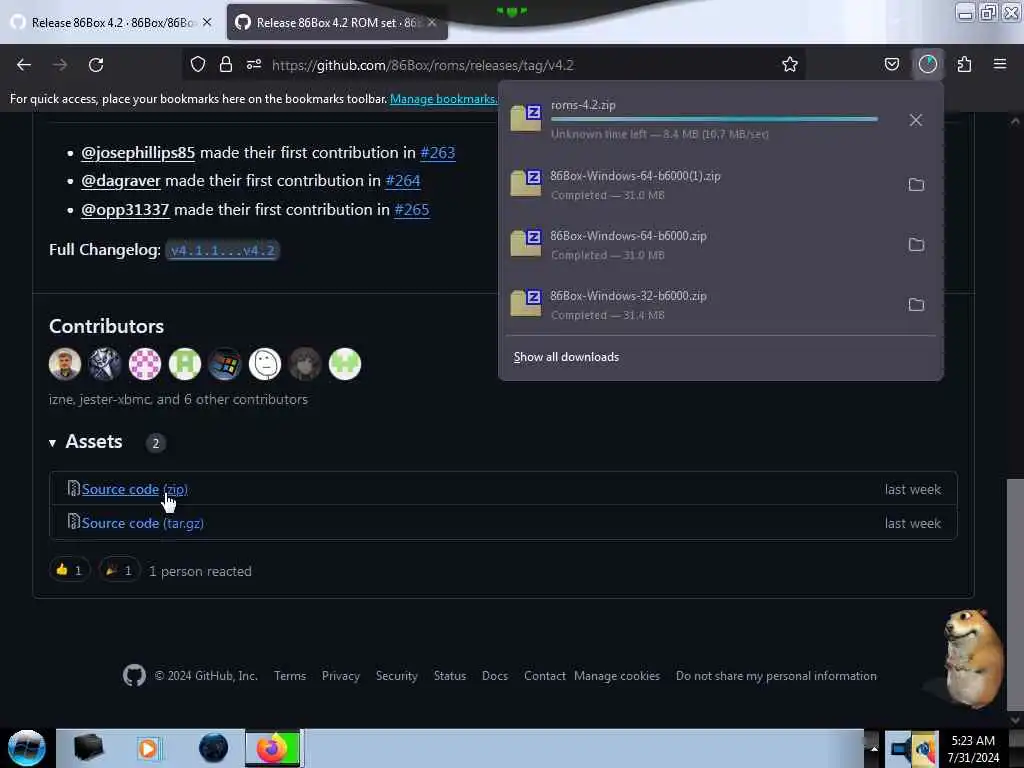The image size is (1024, 768).
Task: Click the roms-4.2.zip download progress bar
Action: 714,119
